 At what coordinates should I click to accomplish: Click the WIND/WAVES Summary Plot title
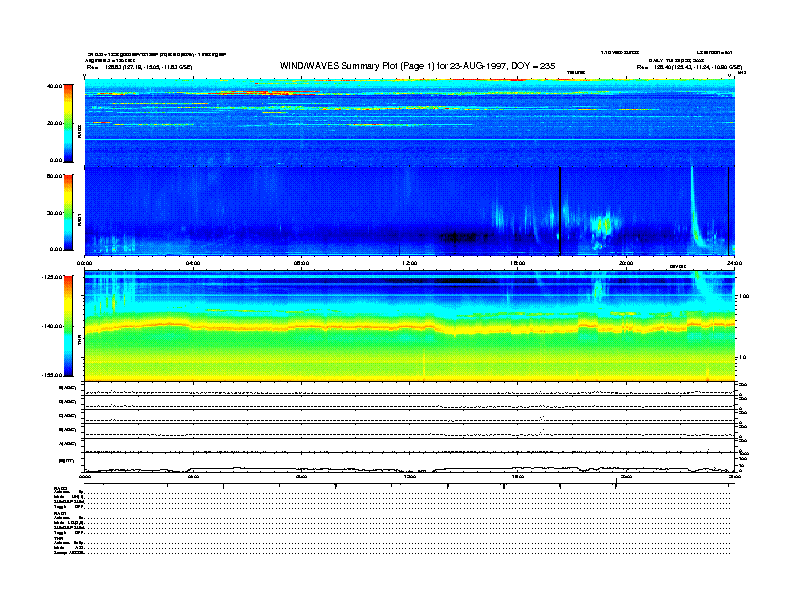[x=417, y=66]
